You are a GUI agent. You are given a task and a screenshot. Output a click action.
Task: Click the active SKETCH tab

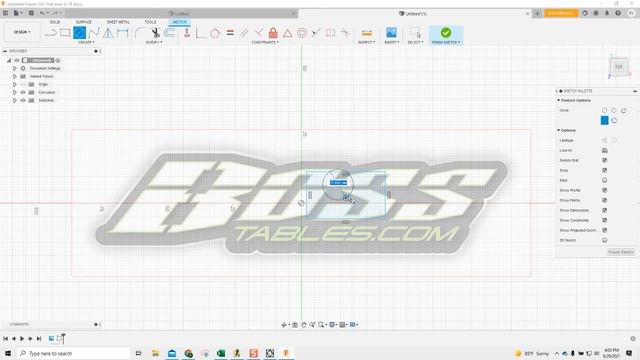click(x=179, y=22)
